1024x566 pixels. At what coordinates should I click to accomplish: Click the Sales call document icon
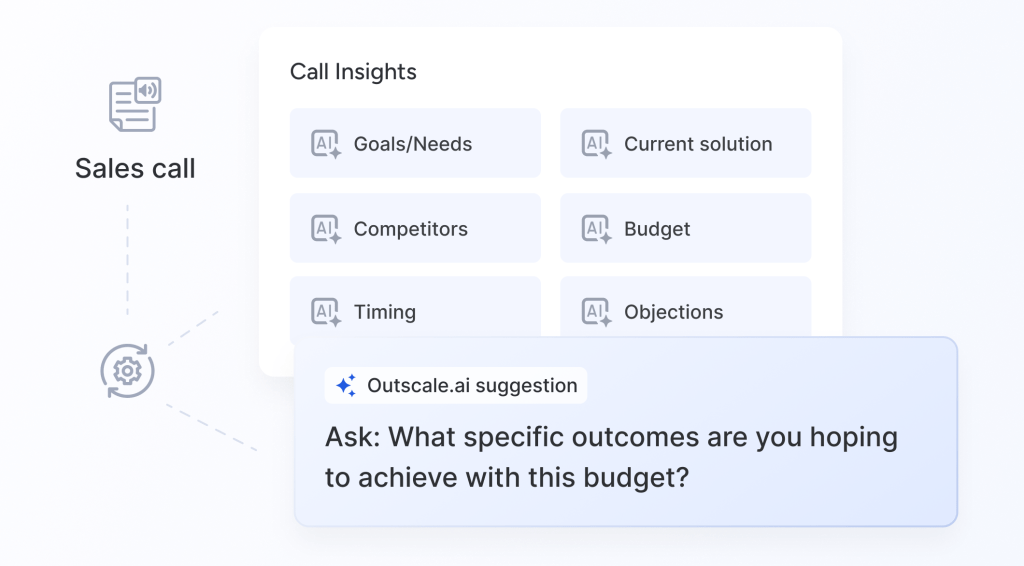point(135,104)
